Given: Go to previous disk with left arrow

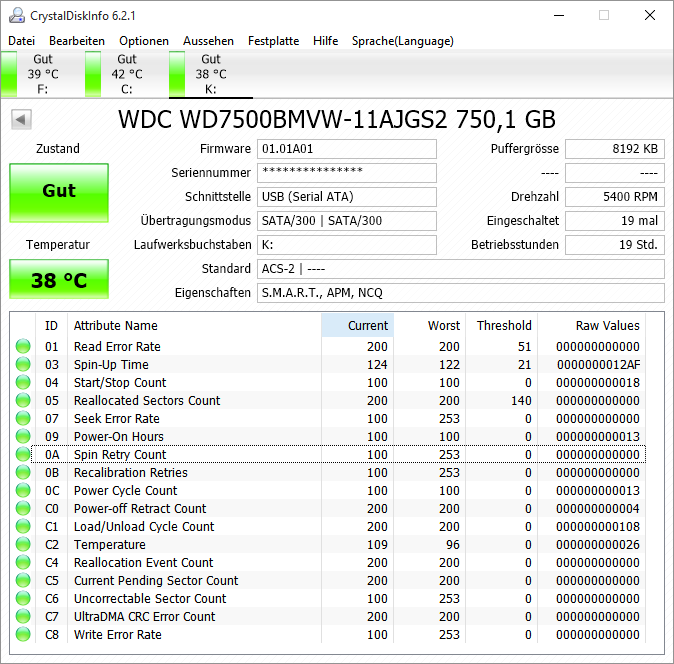Looking at the screenshot, I should click(21, 119).
